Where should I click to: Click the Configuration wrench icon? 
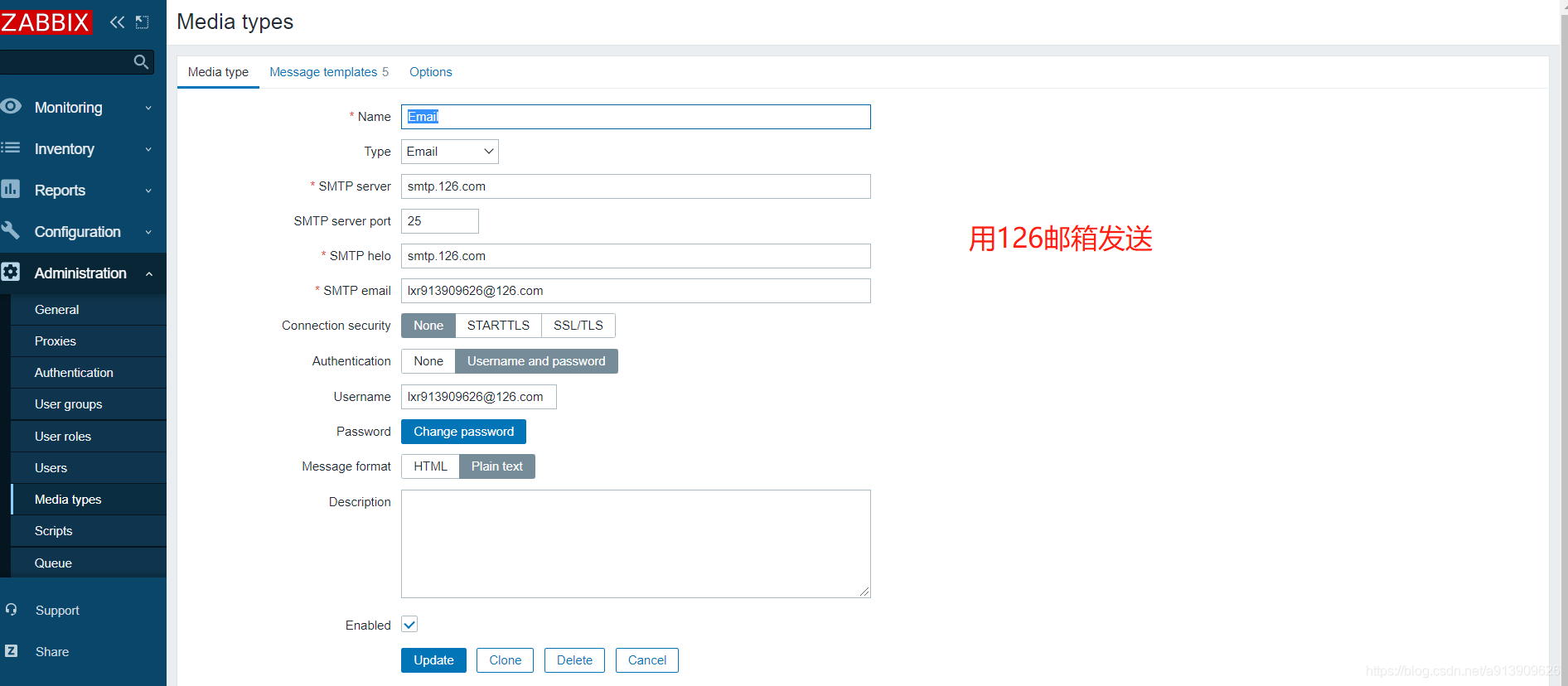pyautogui.click(x=11, y=230)
